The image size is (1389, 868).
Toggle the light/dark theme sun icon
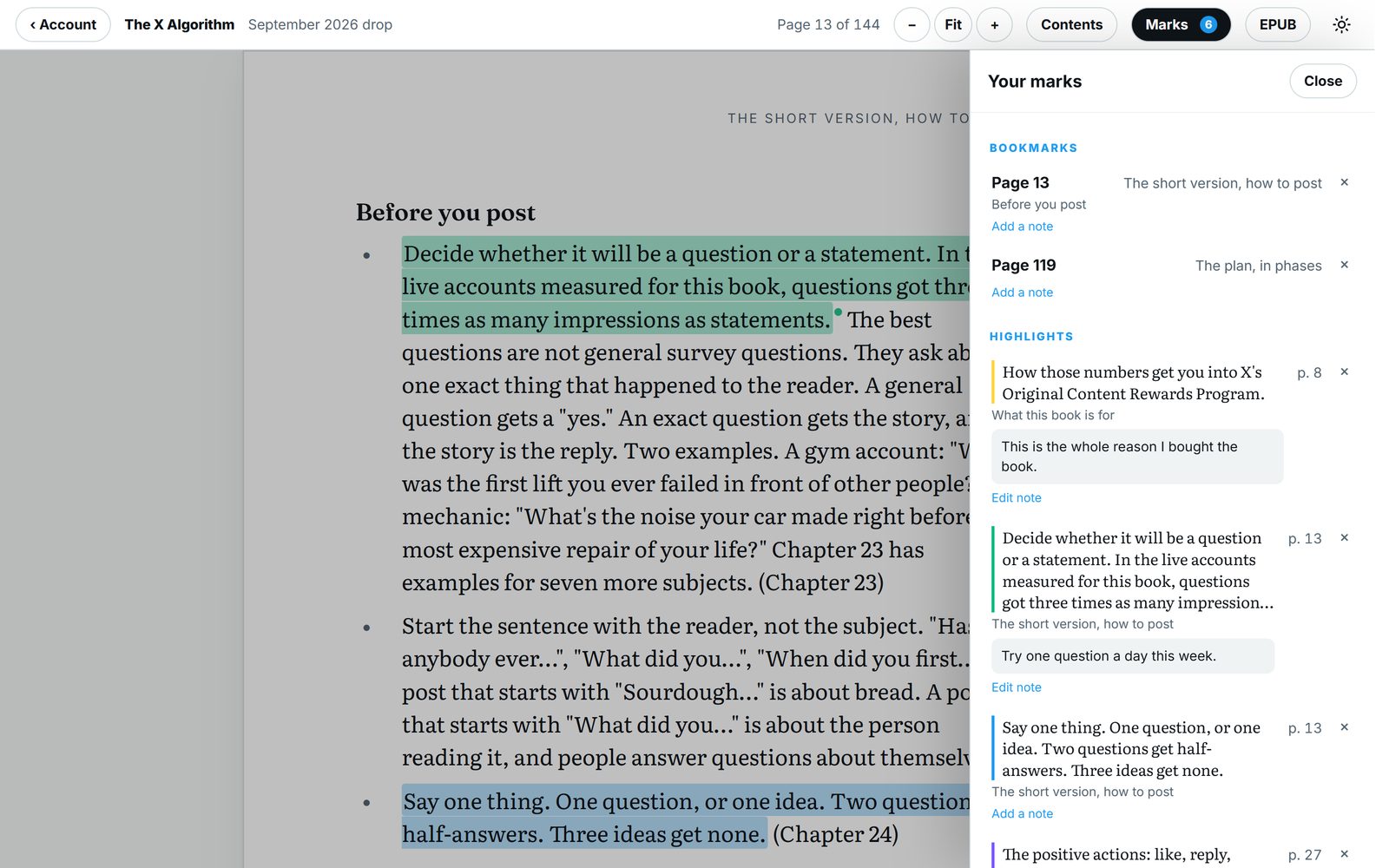(x=1341, y=24)
